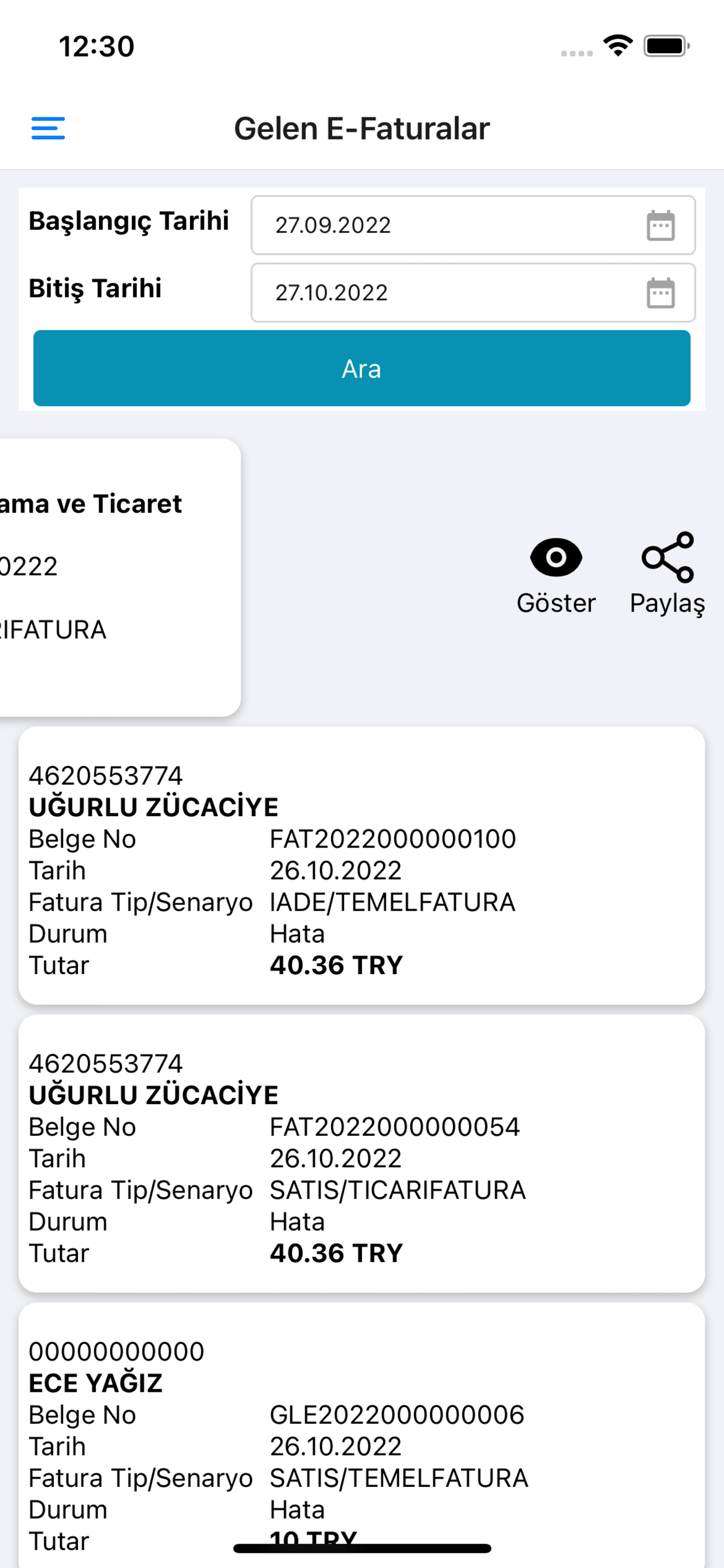
Task: Open ECE YAĞIZ invoice GLE2022000000006
Action: (x=362, y=1434)
